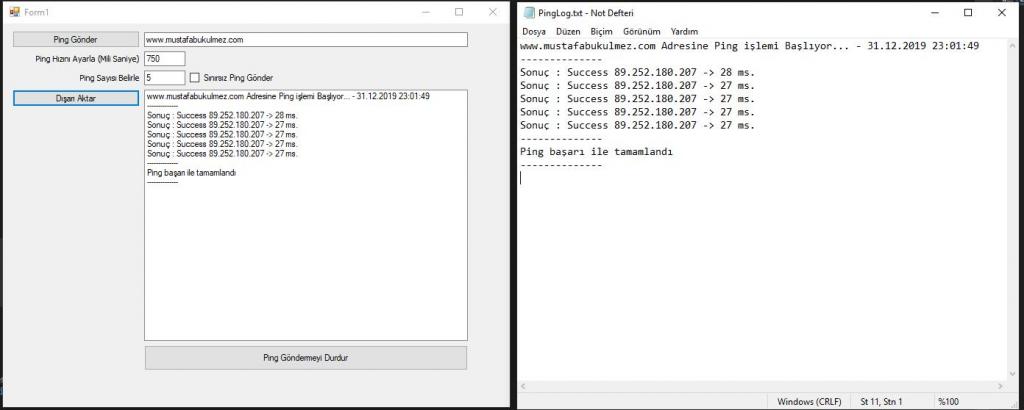The image size is (1024, 410).
Task: Click %100 zoom level in status bar
Action: pos(948,402)
